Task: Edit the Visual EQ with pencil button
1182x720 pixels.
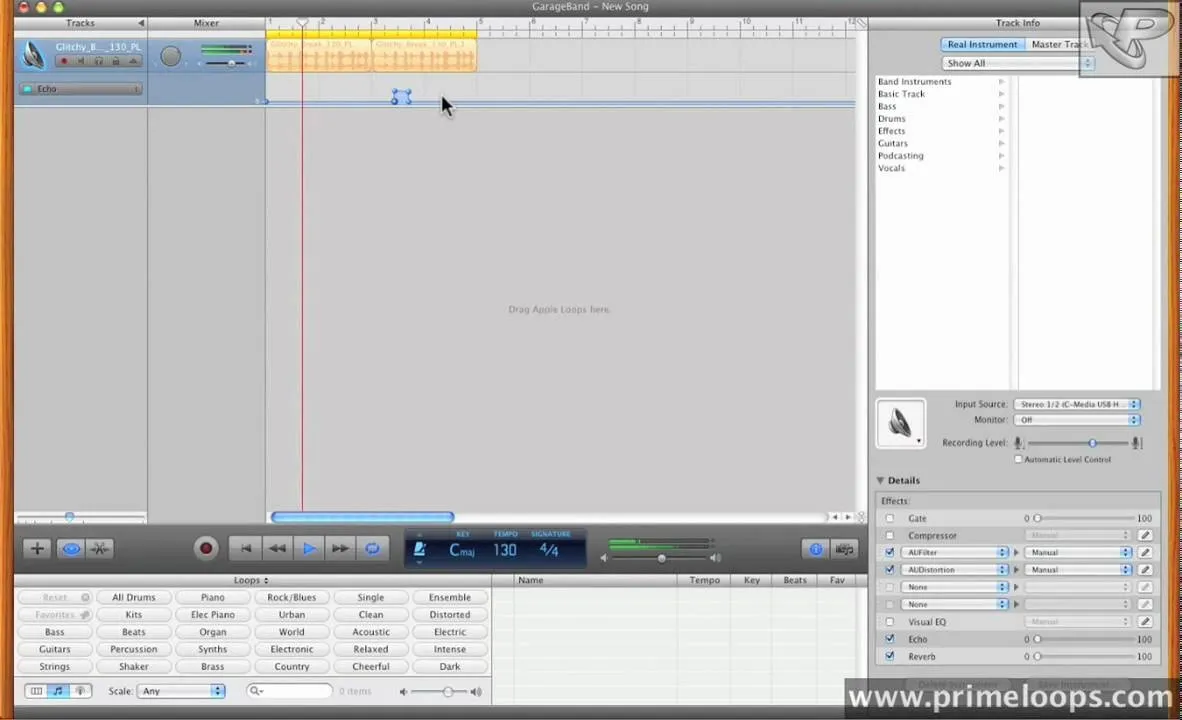Action: click(1145, 622)
